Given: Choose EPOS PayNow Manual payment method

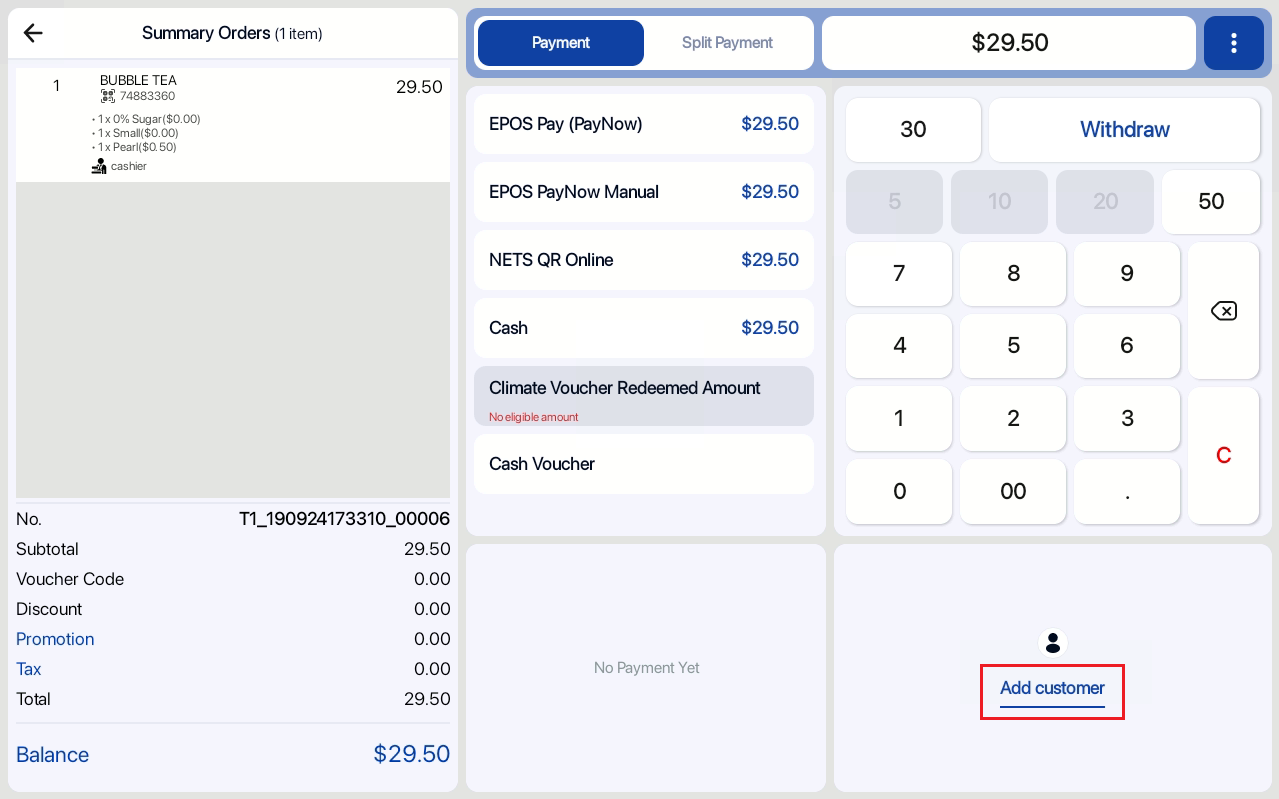Looking at the screenshot, I should coord(644,192).
